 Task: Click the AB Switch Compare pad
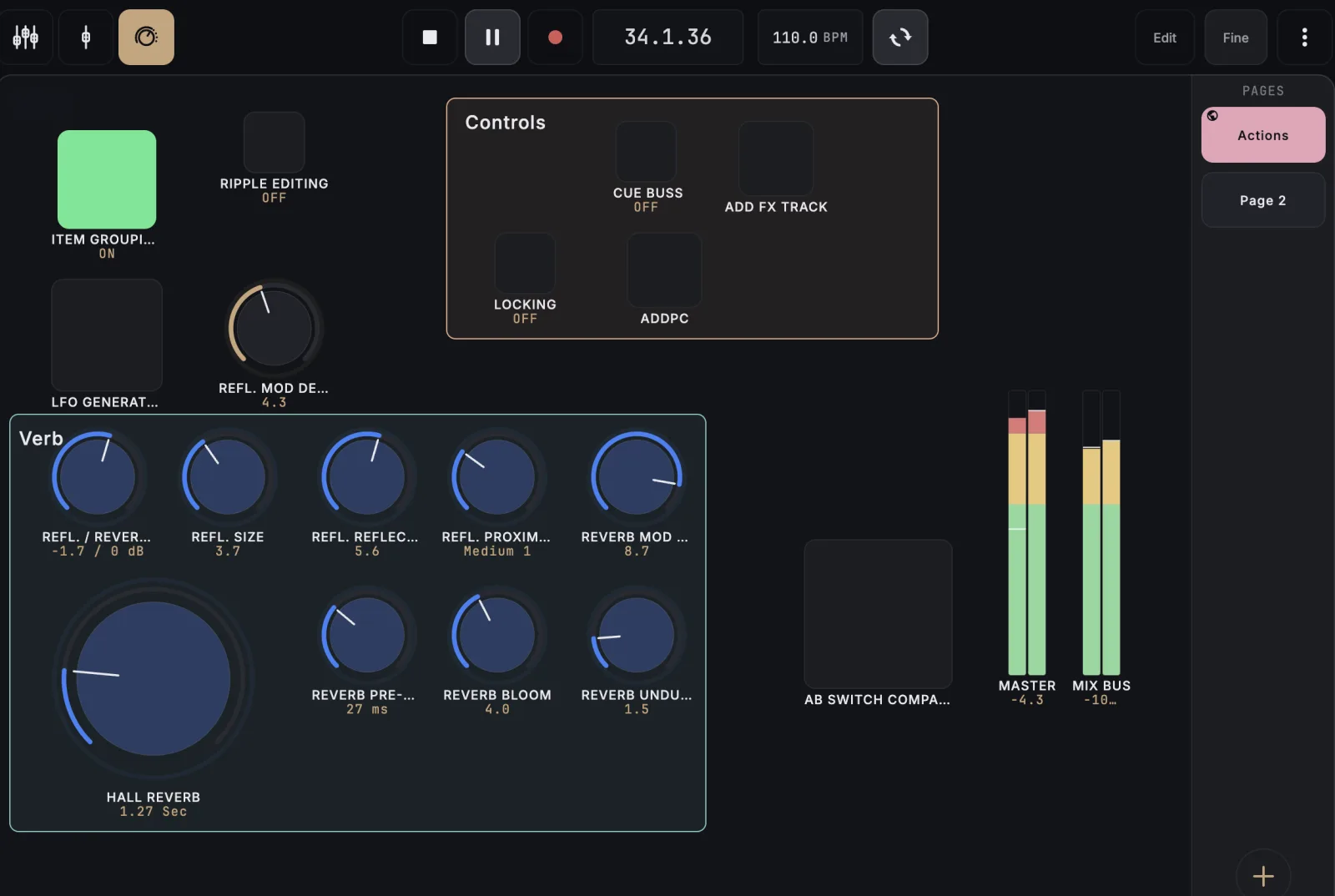point(878,614)
